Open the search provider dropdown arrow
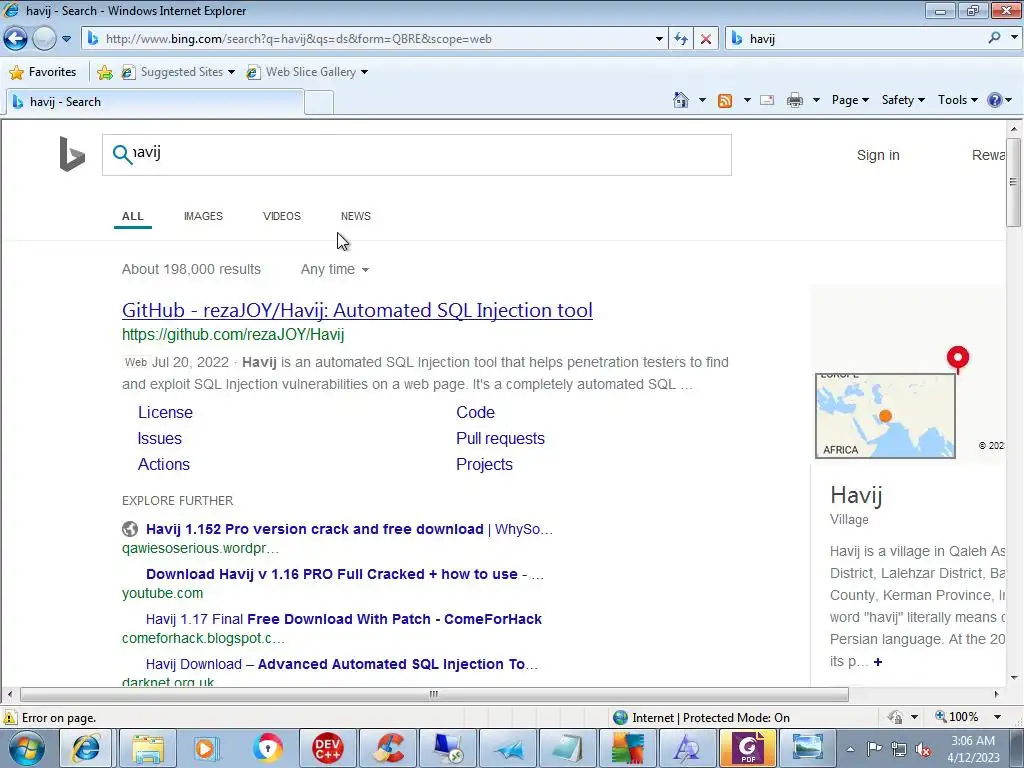The width and height of the screenshot is (1024, 768). (x=1014, y=38)
